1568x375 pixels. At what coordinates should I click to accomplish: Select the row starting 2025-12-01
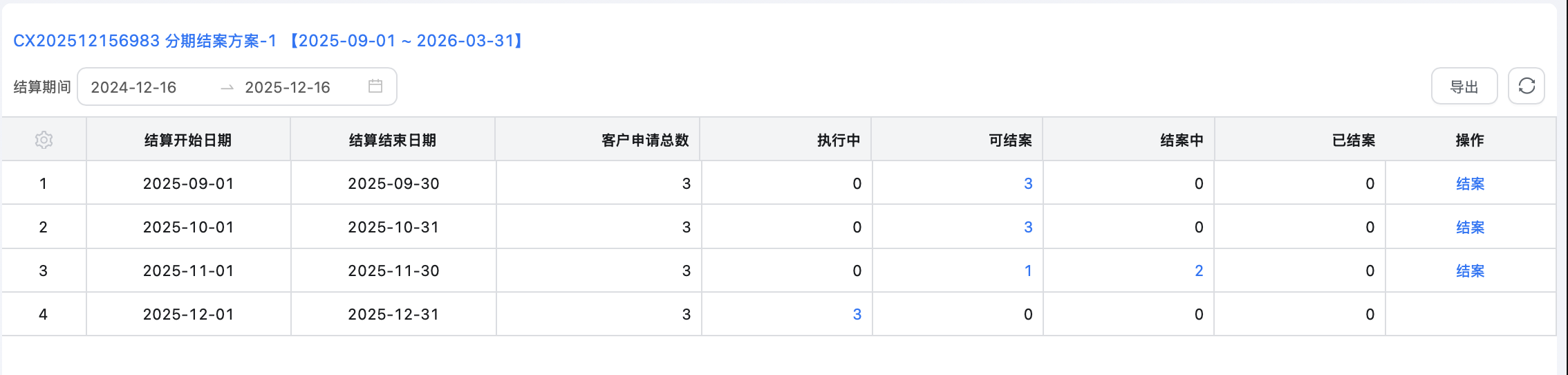point(188,315)
